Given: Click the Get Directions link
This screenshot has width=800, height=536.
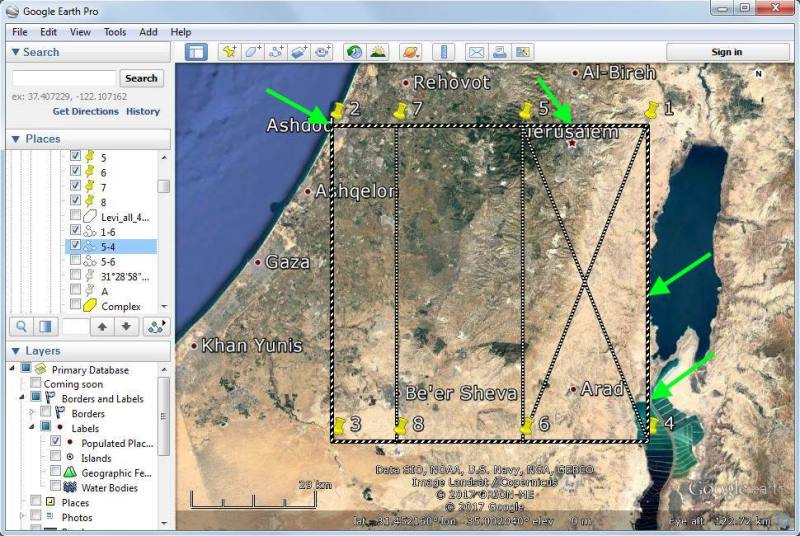Looking at the screenshot, I should [x=87, y=111].
